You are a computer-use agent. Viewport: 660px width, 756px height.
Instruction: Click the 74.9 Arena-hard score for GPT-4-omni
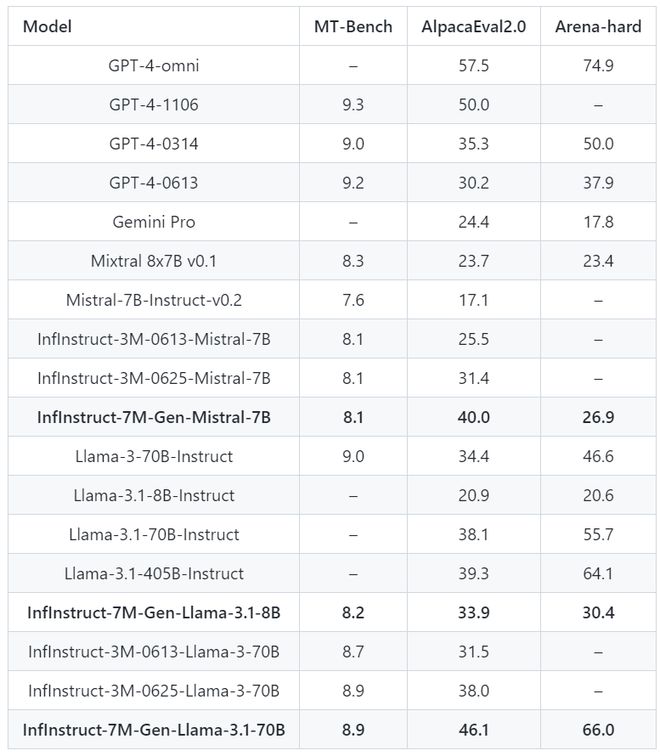tap(598, 66)
